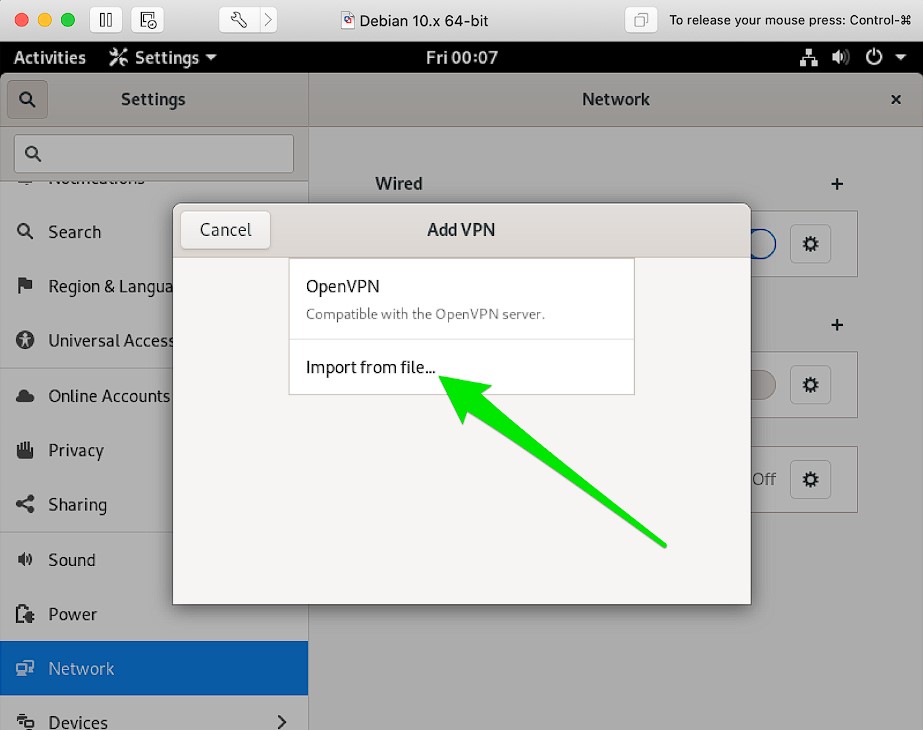This screenshot has height=730, width=923.
Task: Click the Off proxy status label
Action: tap(764, 479)
